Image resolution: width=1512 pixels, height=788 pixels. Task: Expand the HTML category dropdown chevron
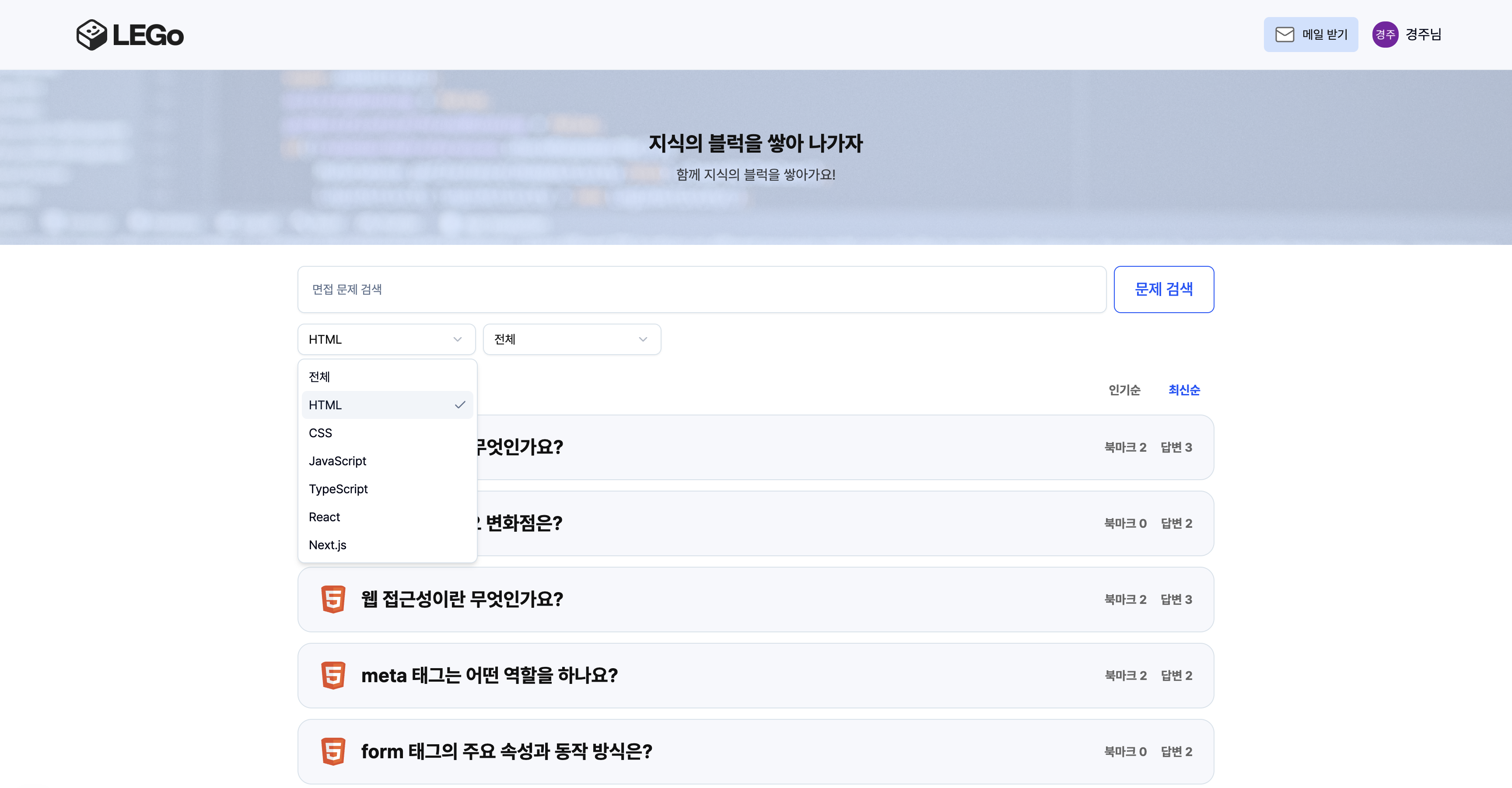[x=457, y=339]
